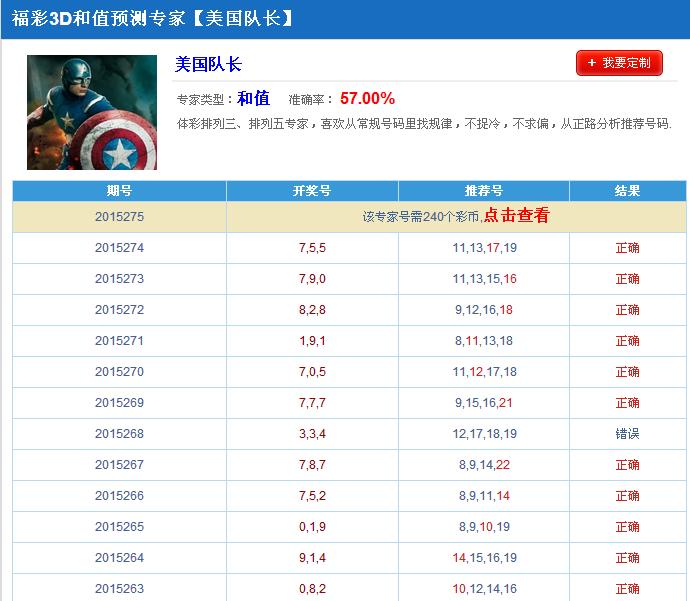Click the expert description starting 体彩排列三

tap(424, 124)
